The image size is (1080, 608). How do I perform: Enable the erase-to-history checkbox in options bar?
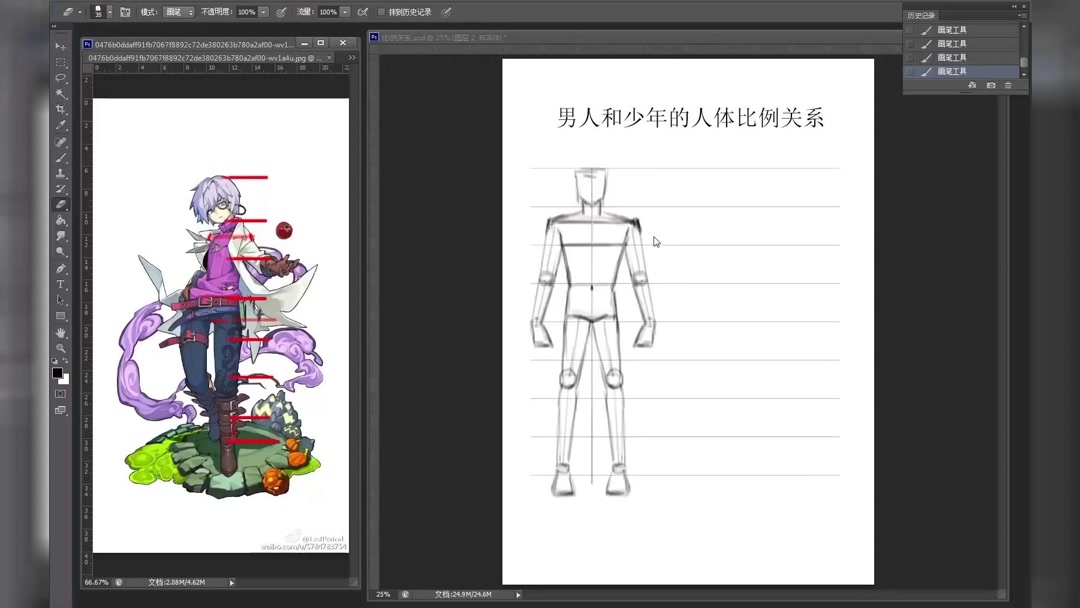pos(380,11)
